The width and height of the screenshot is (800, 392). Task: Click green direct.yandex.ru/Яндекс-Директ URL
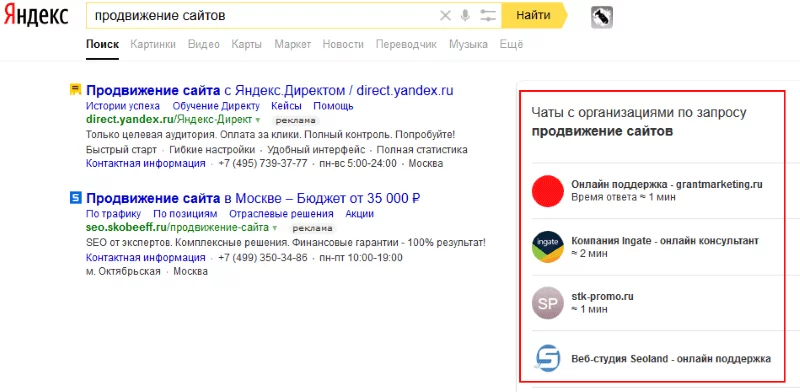click(169, 120)
